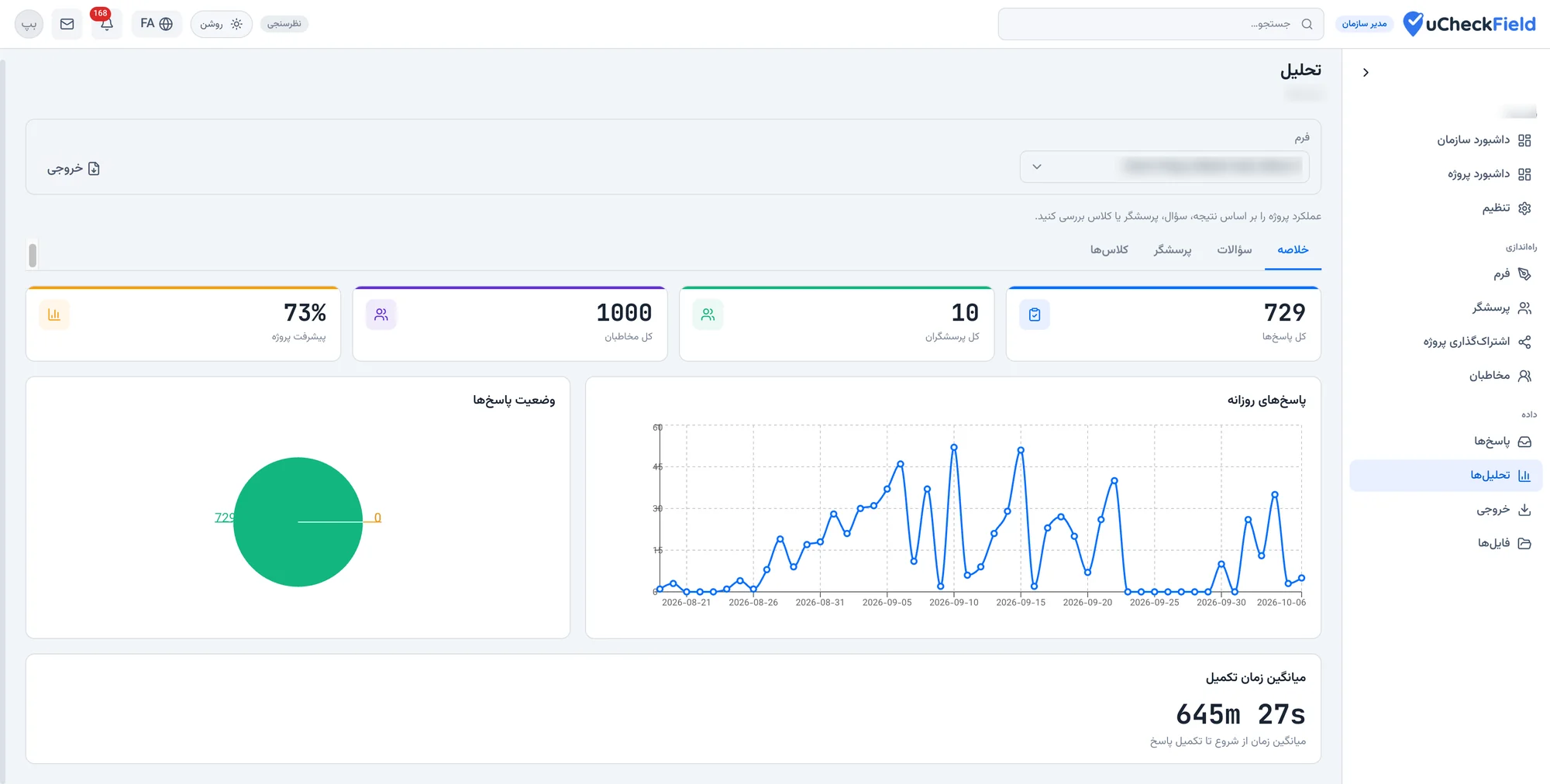
Task: Click the 0 label on the pie chart
Action: click(377, 518)
